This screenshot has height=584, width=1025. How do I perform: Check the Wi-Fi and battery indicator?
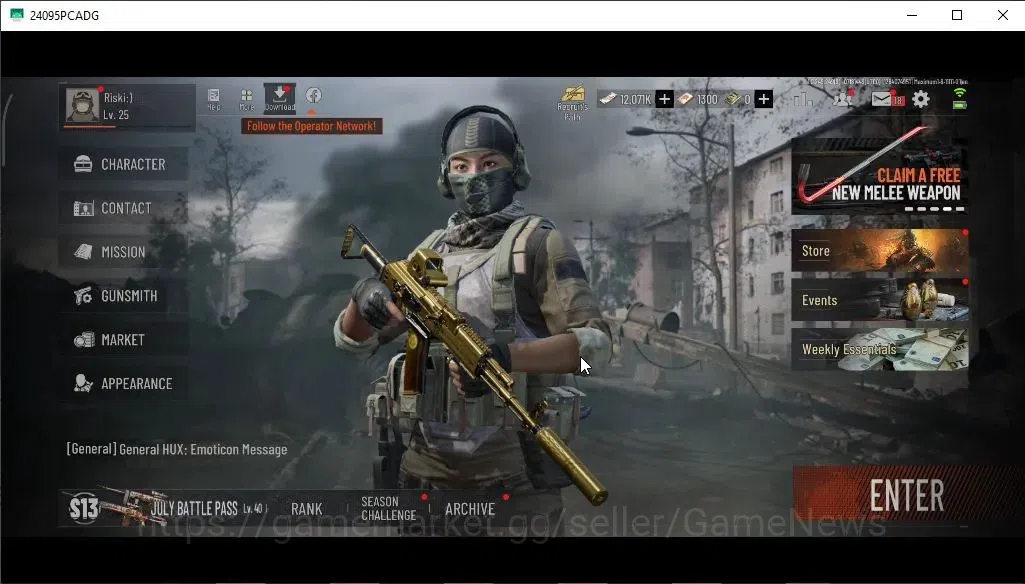coord(959,99)
